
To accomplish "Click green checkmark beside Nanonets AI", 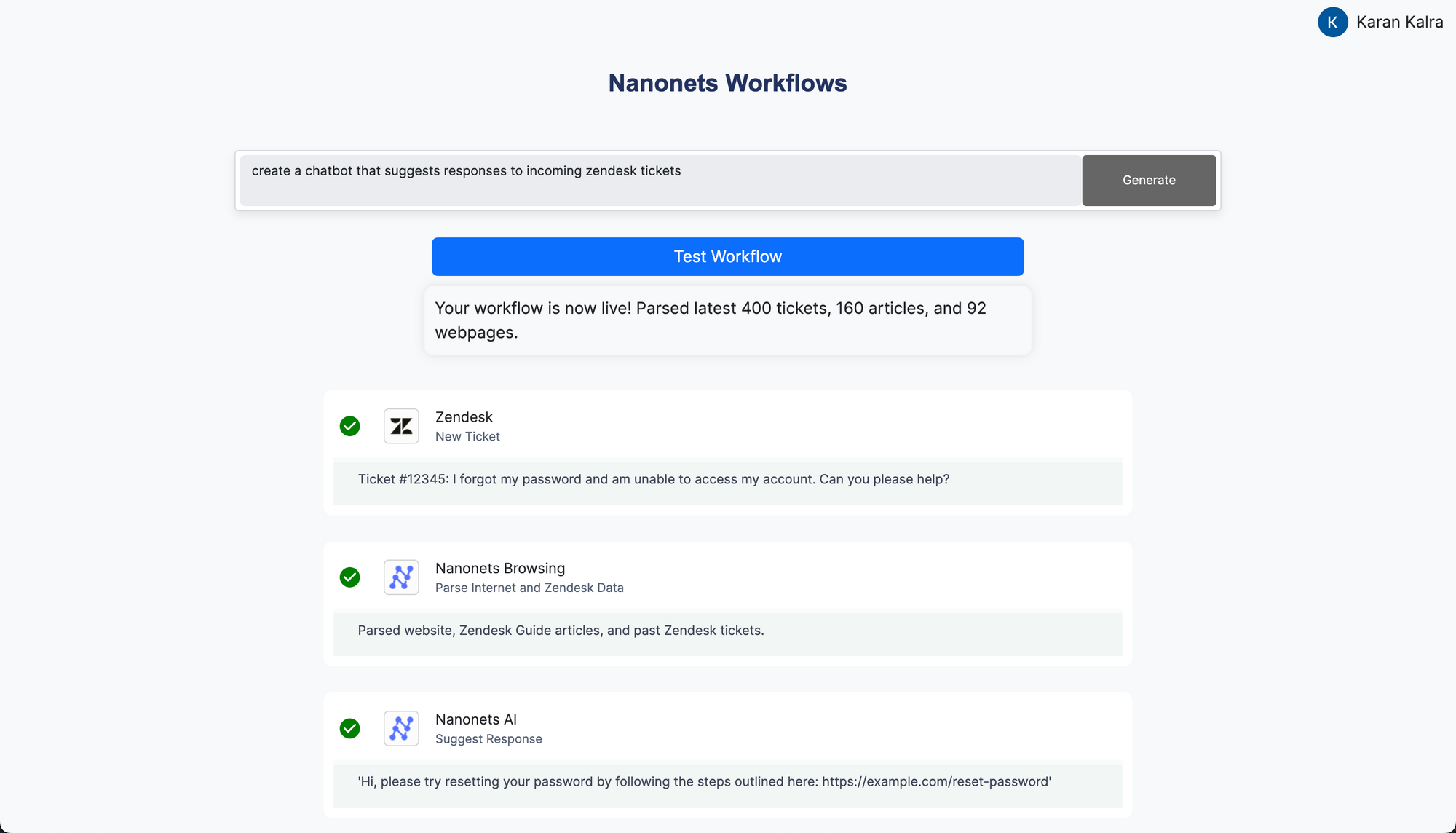I will (x=350, y=728).
